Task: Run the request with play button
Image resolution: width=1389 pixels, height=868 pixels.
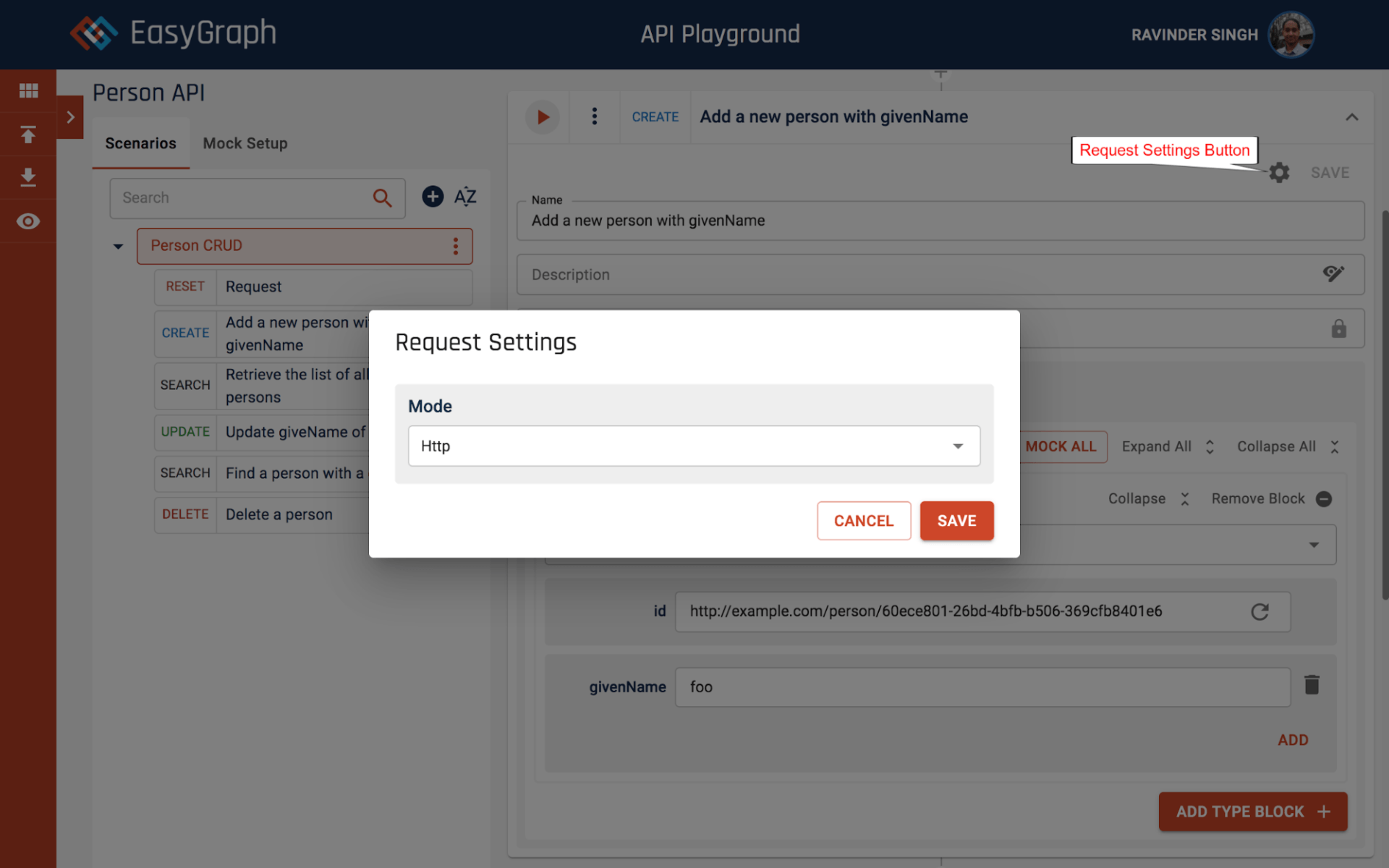Action: click(543, 117)
